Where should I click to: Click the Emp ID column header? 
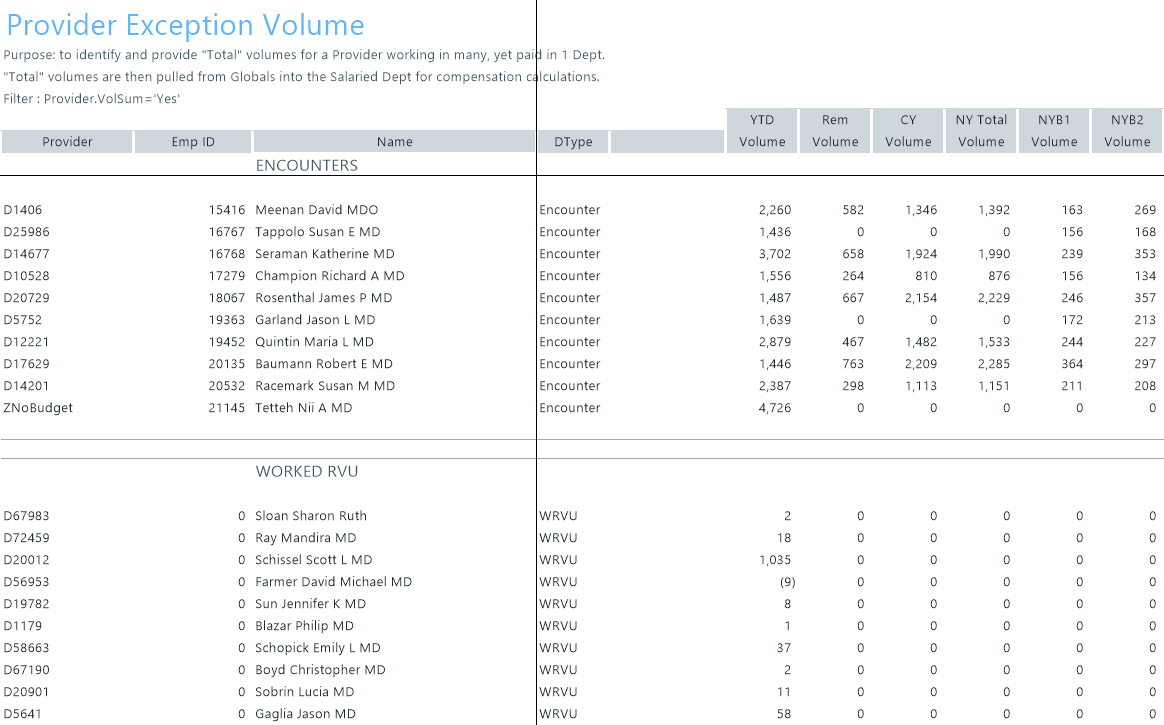[193, 142]
